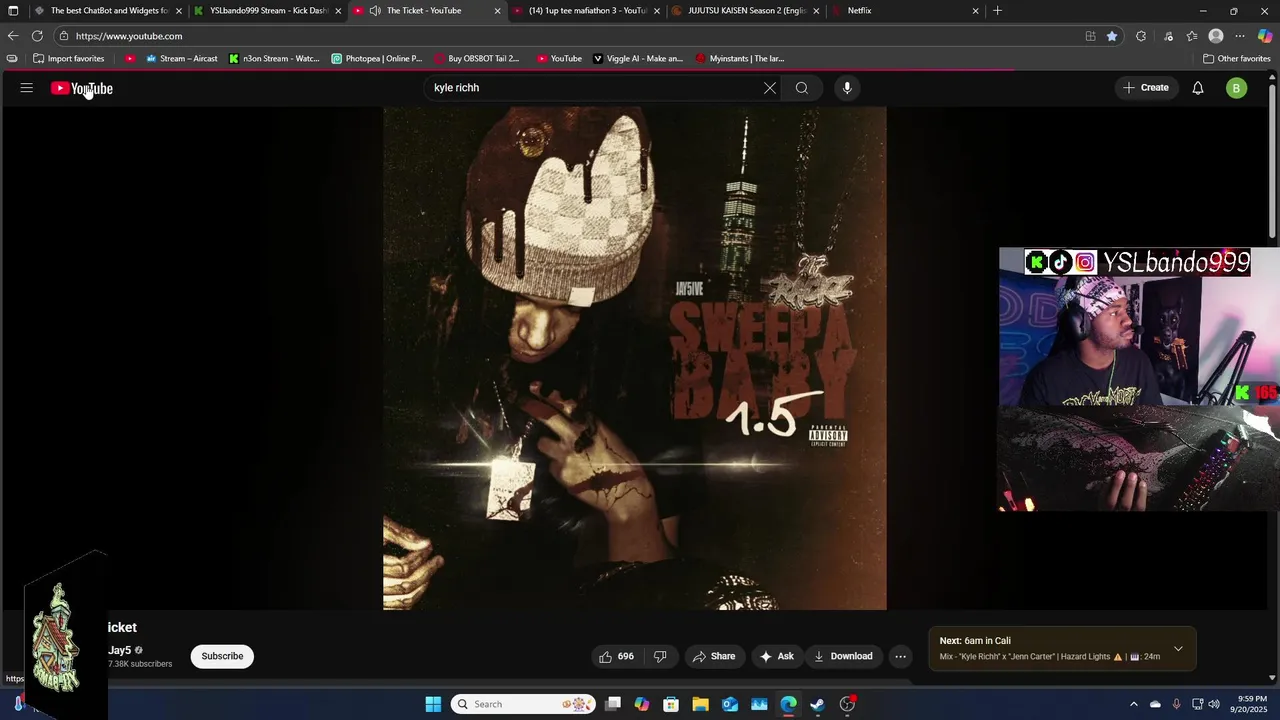Viewport: 1280px width, 720px height.
Task: Launch Microsoft Store from taskbar
Action: pyautogui.click(x=671, y=704)
